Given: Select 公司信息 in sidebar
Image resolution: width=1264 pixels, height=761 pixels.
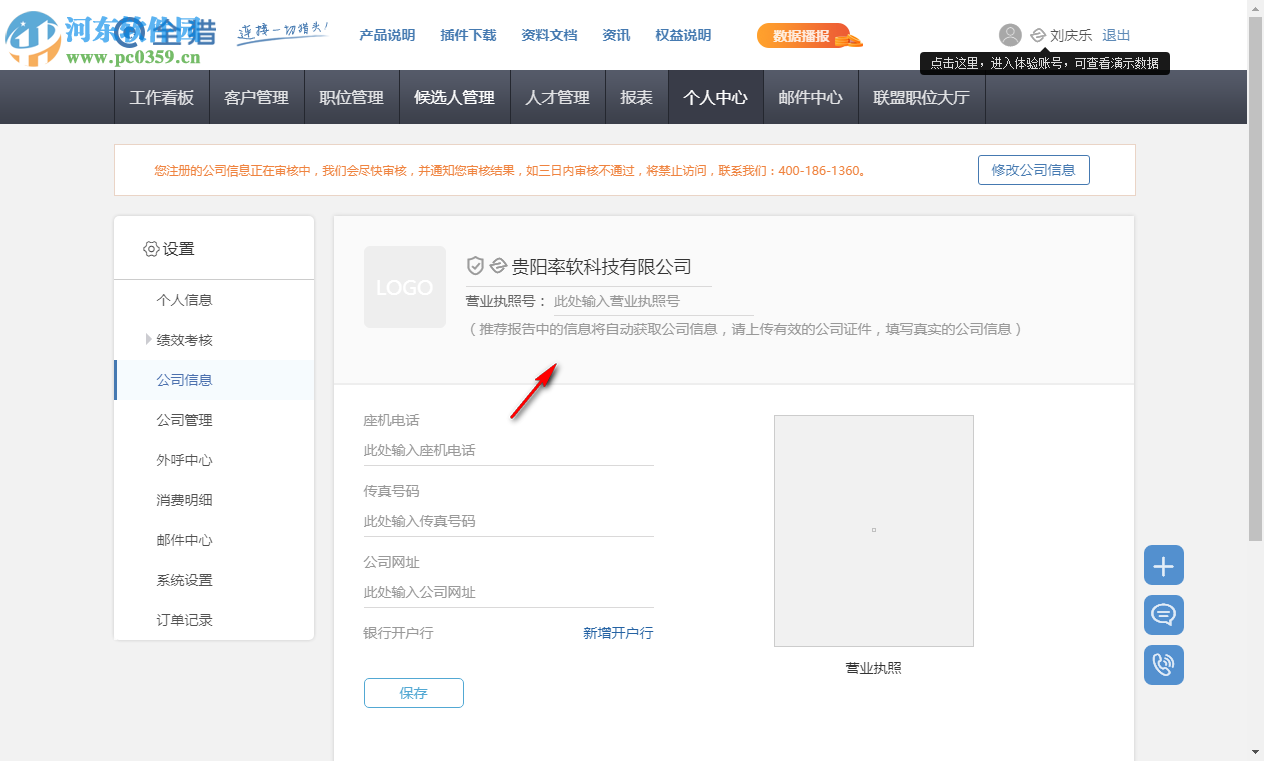Looking at the screenshot, I should tap(214, 380).
